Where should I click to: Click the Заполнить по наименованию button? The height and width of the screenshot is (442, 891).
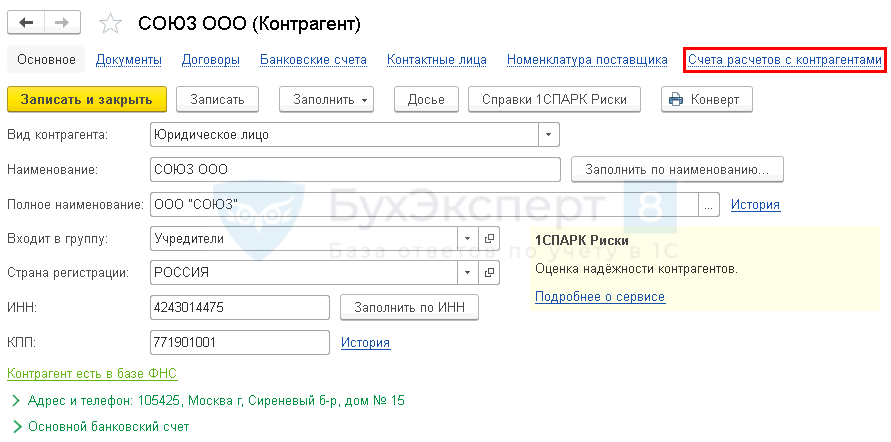(677, 169)
